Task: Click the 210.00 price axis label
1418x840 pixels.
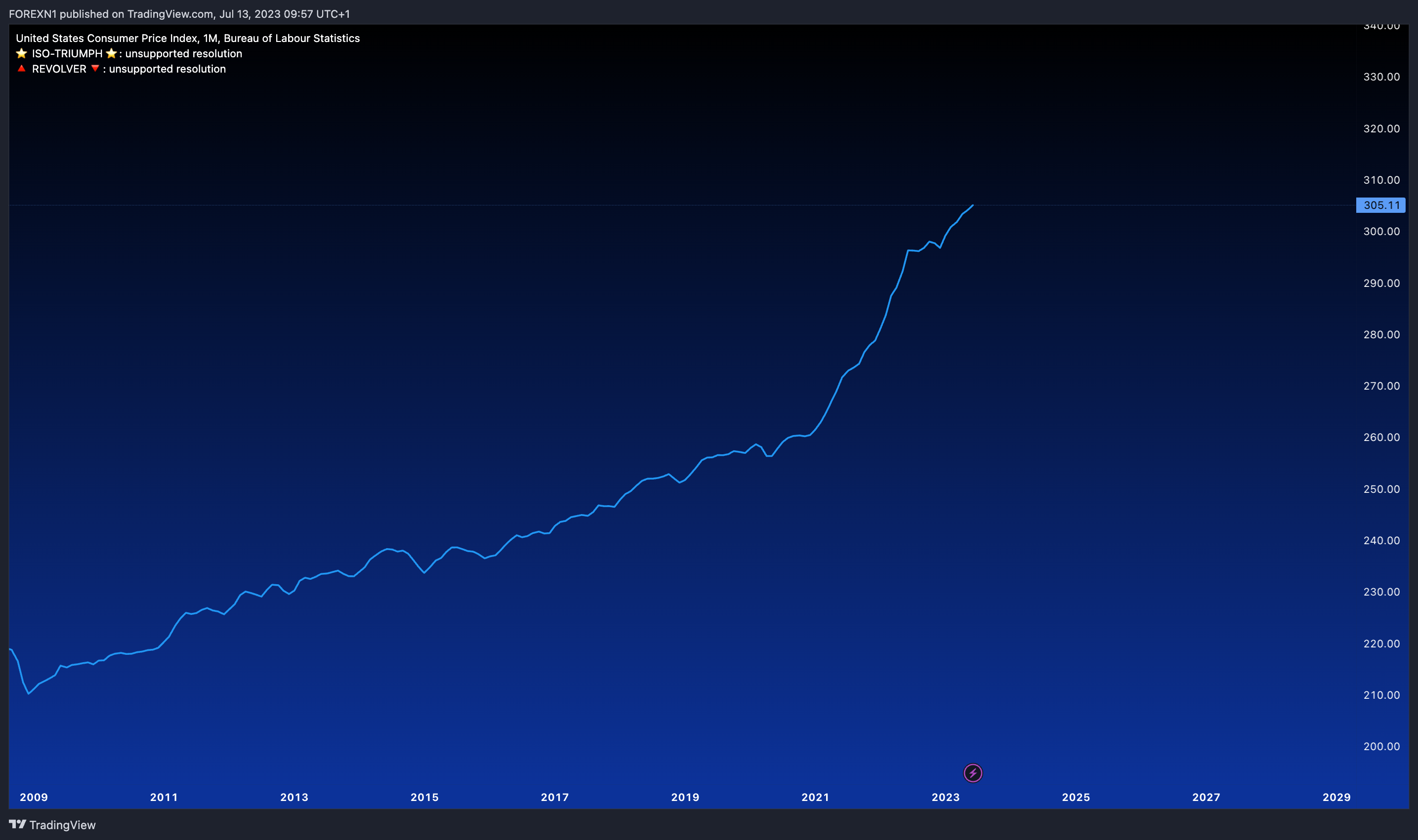Action: [1381, 694]
